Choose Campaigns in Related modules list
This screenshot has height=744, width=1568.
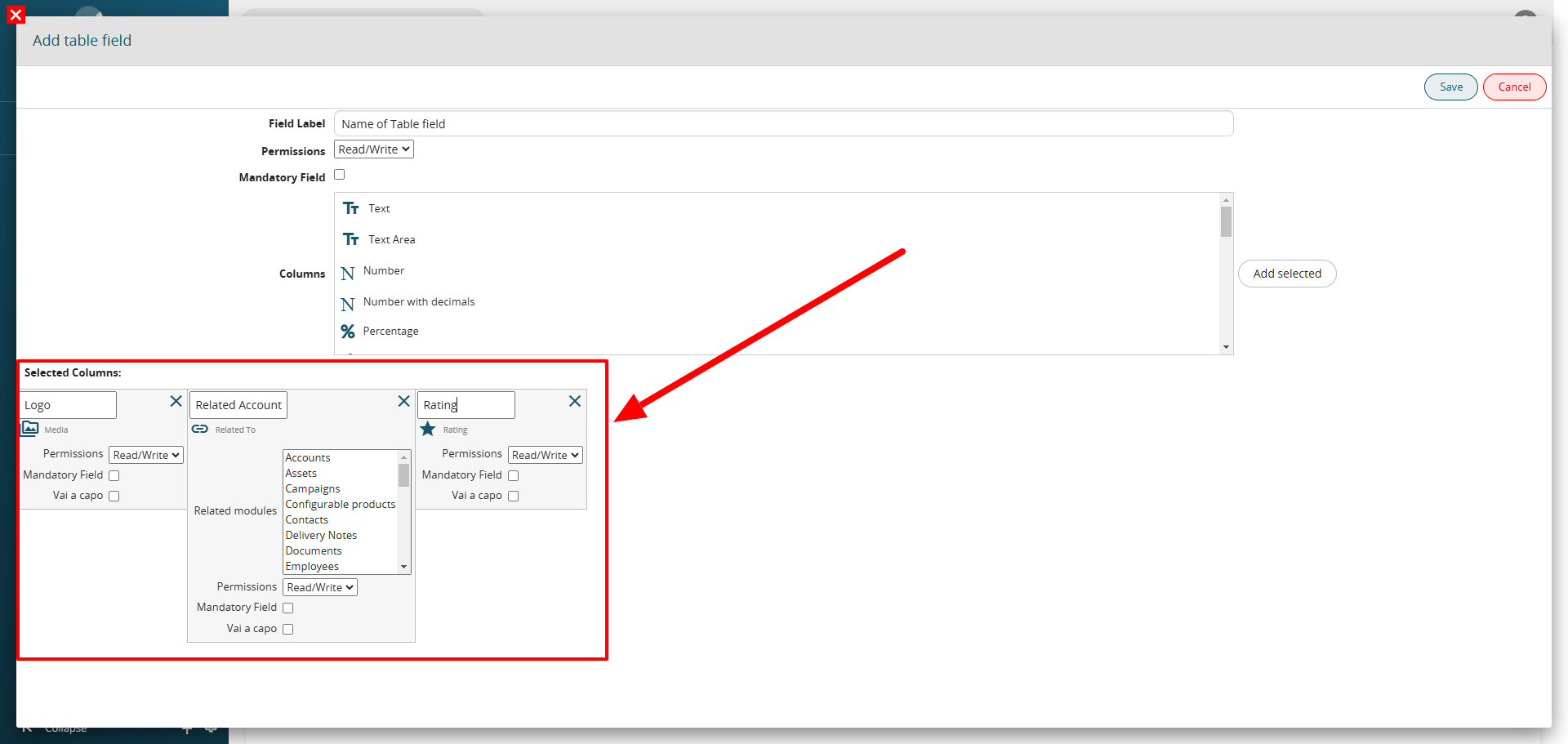tap(340, 488)
